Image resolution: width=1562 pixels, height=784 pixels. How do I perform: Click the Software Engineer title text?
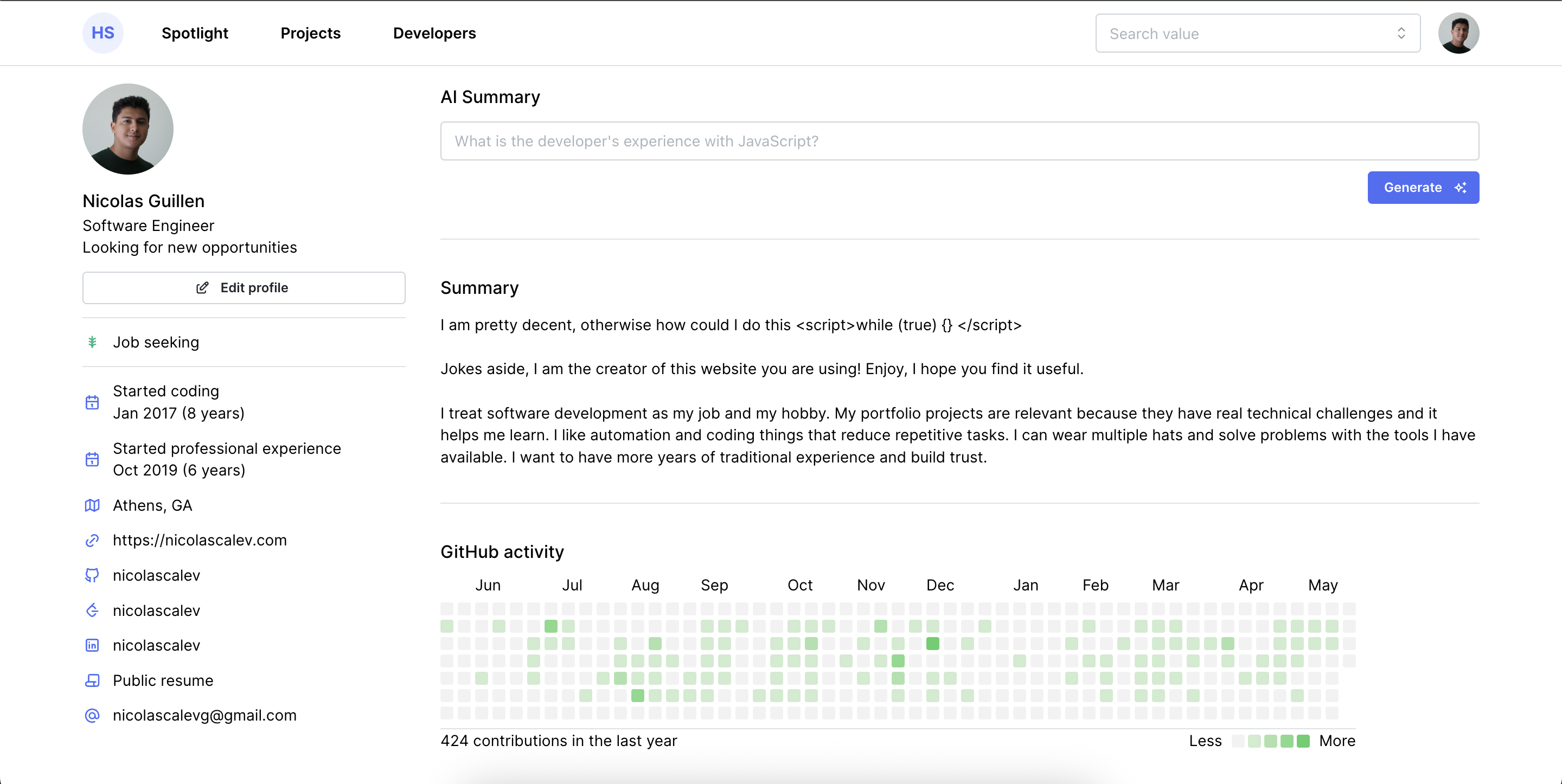coord(149,226)
